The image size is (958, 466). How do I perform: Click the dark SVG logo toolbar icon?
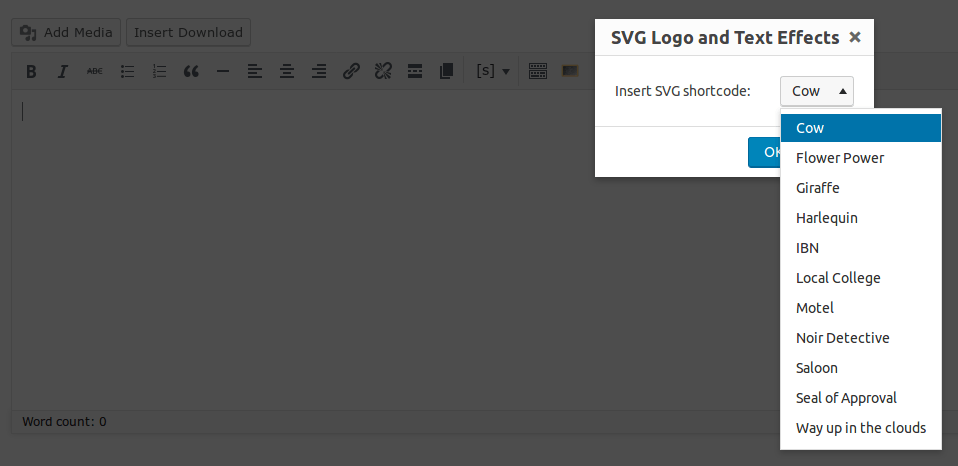tap(570, 71)
